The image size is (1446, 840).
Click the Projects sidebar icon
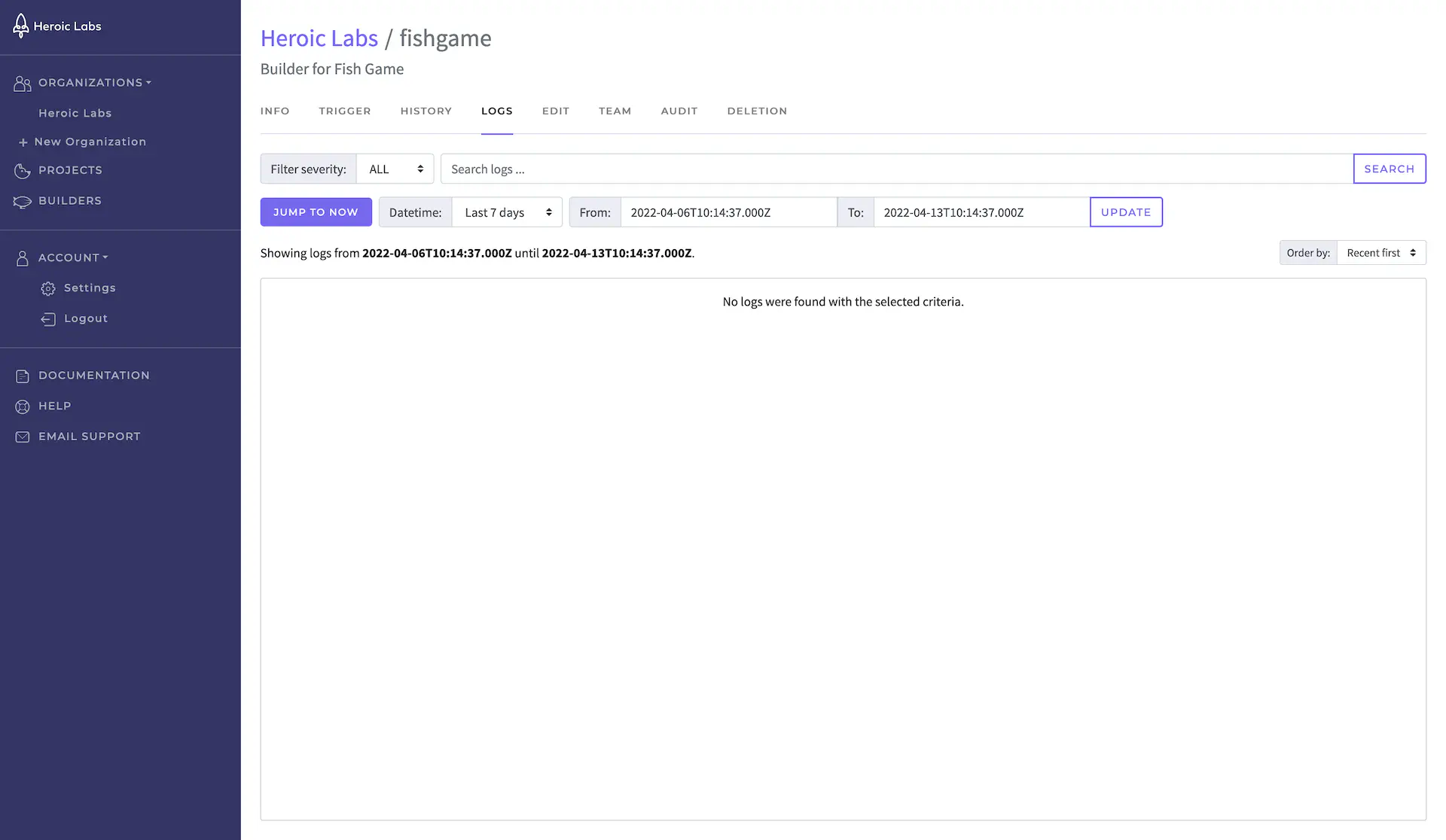click(21, 170)
